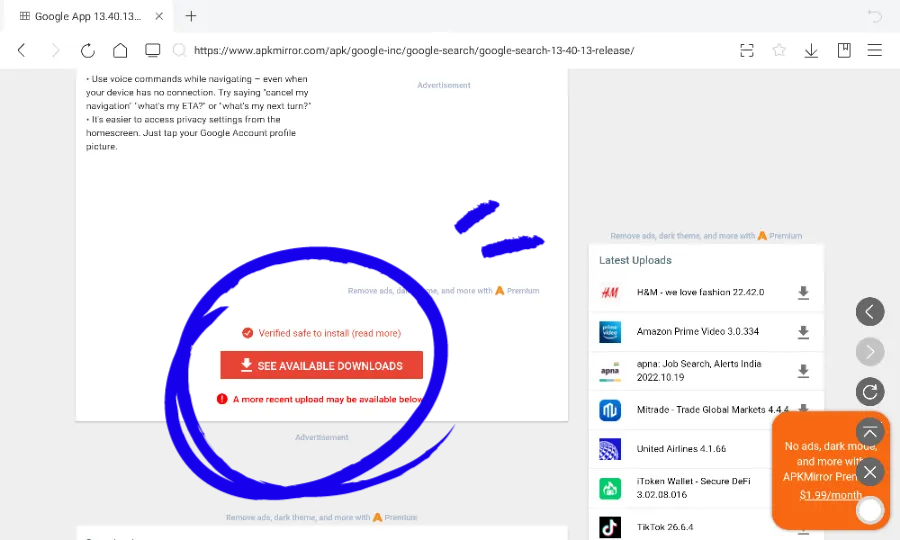Click the white floating circle button
Screen dimensions: 900x540
(x=870, y=510)
